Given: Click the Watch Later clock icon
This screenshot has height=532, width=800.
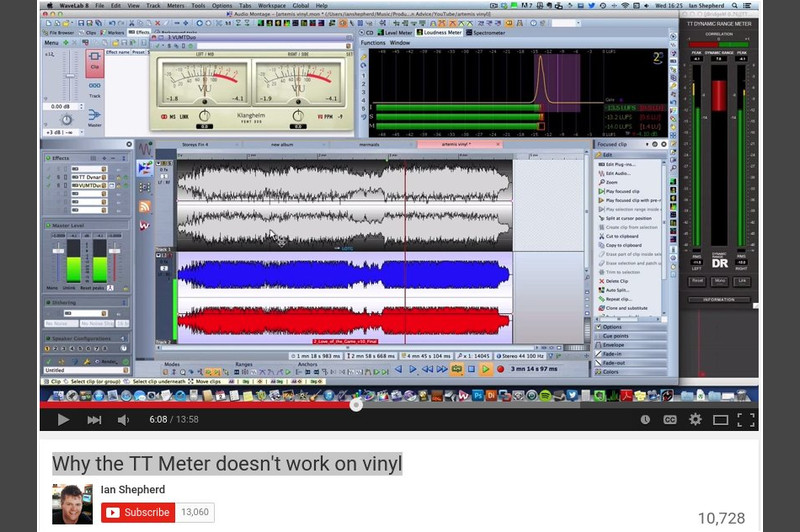Looking at the screenshot, I should tap(645, 419).
